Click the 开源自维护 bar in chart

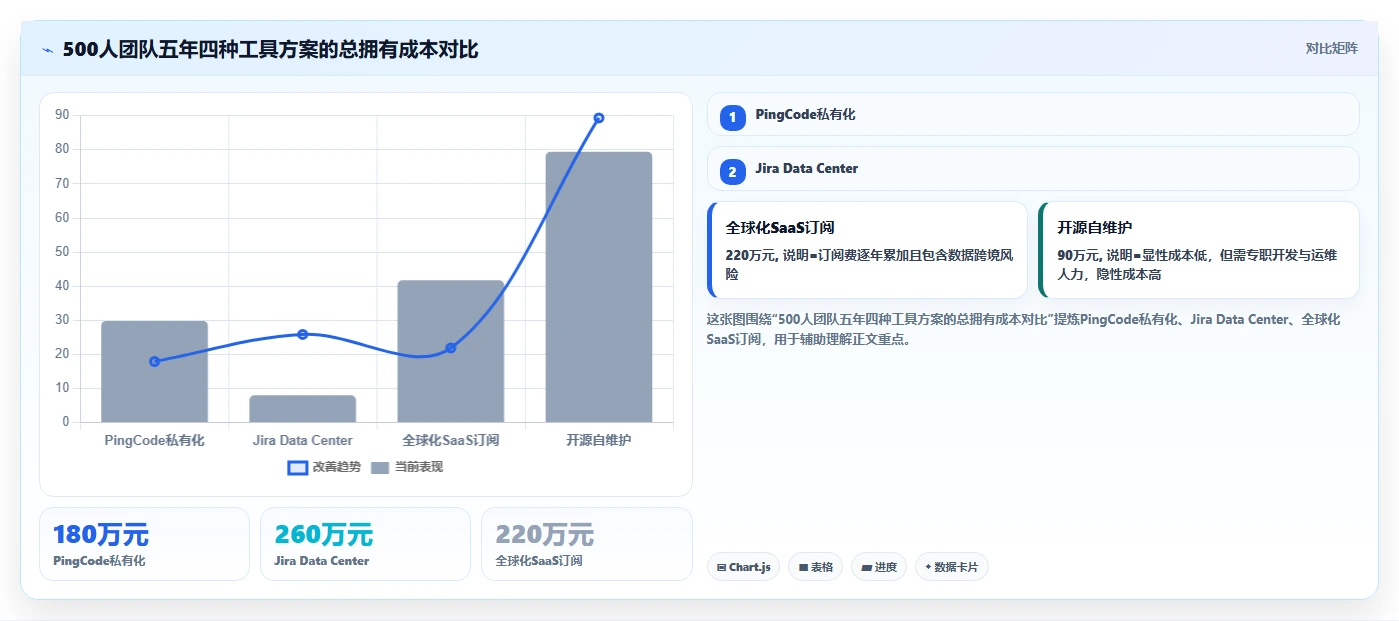[598, 287]
